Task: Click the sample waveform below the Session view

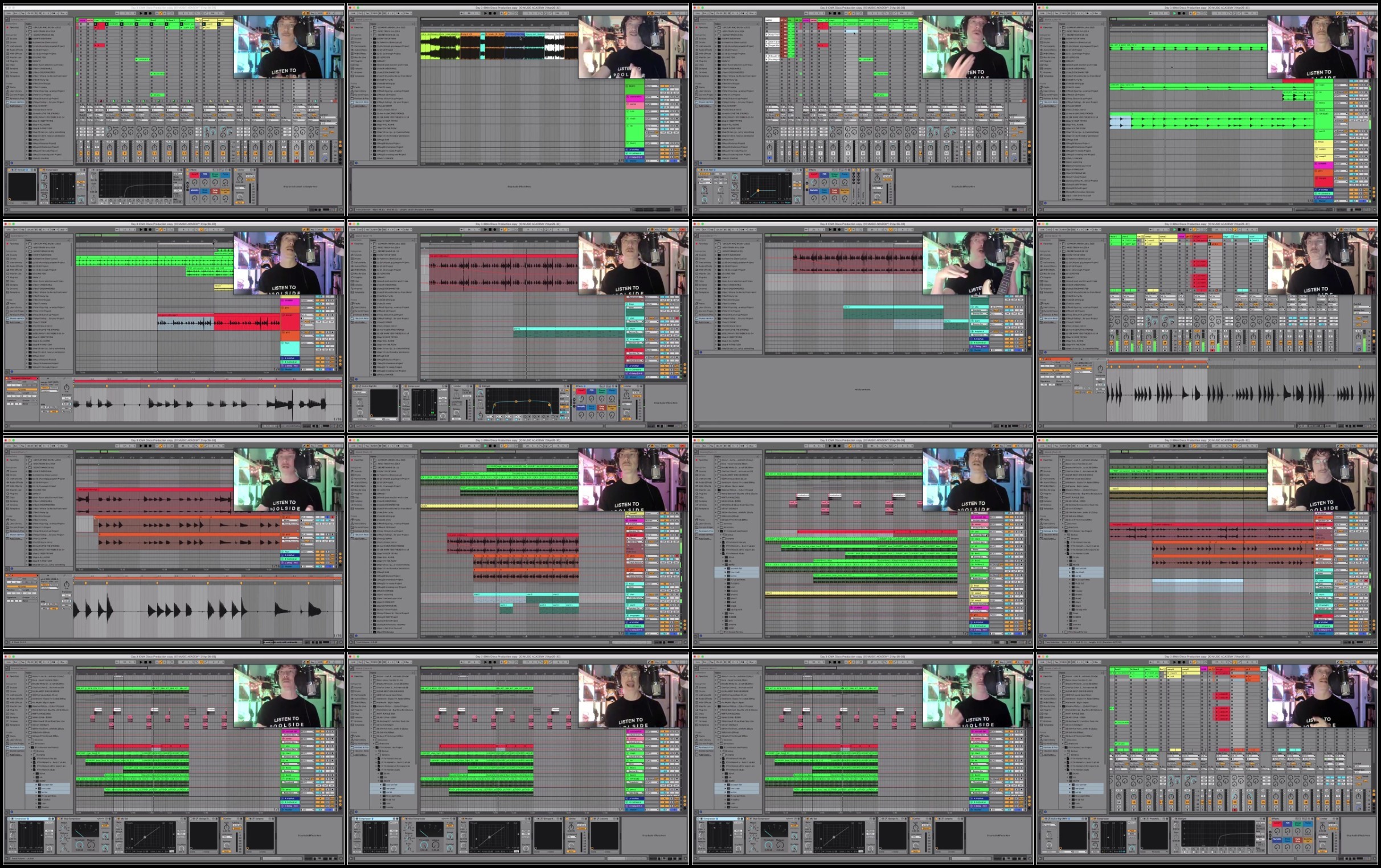Action: pyautogui.click(x=1241, y=394)
